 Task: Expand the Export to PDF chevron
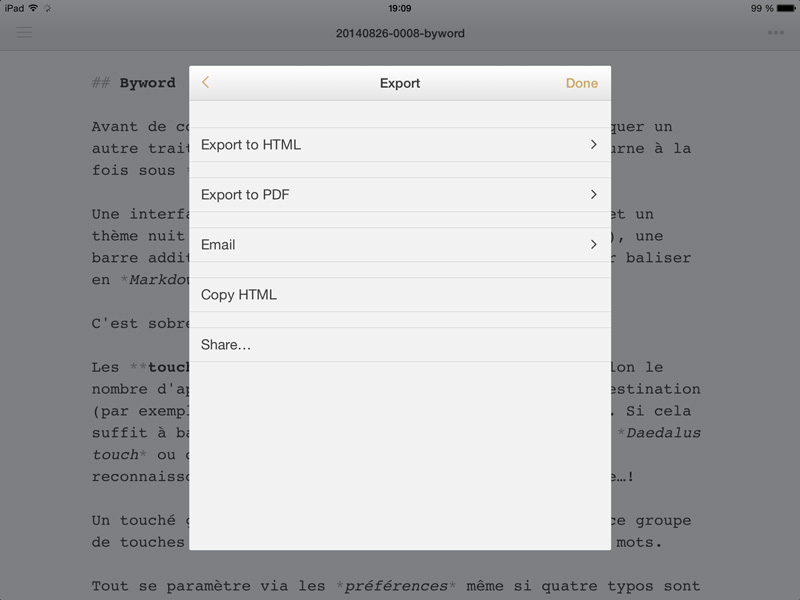593,194
